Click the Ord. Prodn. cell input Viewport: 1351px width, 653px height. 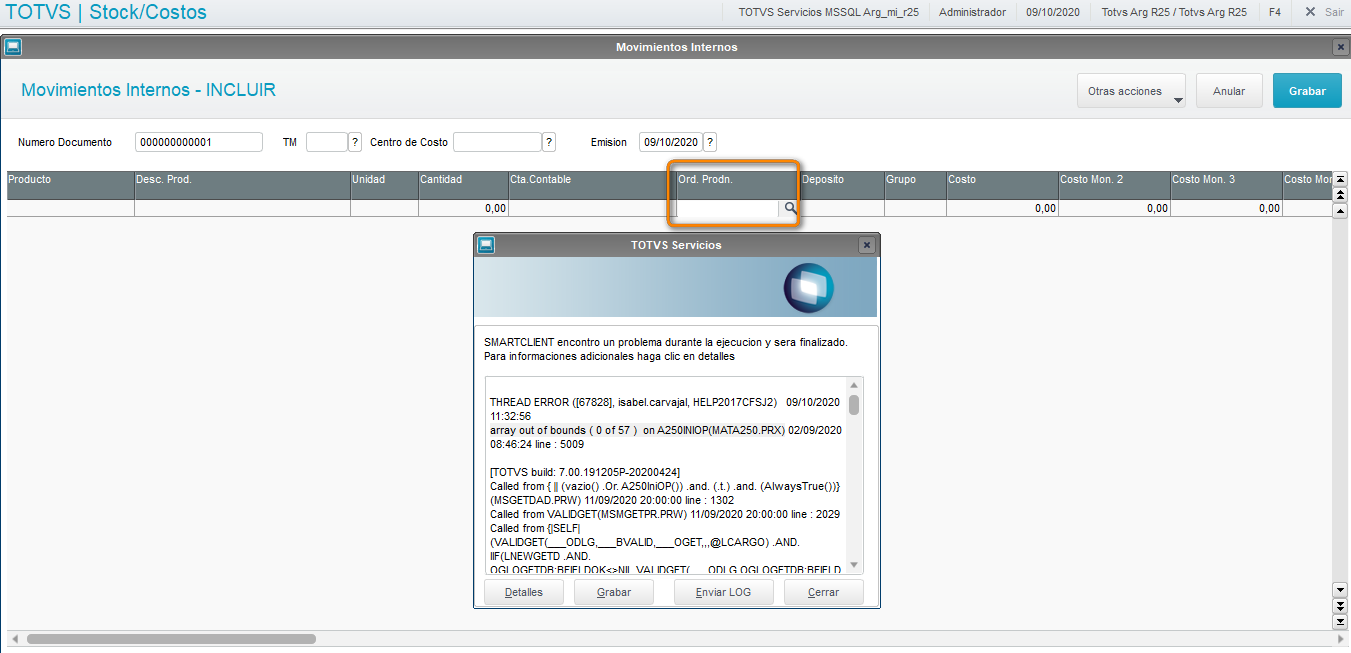tap(728, 208)
